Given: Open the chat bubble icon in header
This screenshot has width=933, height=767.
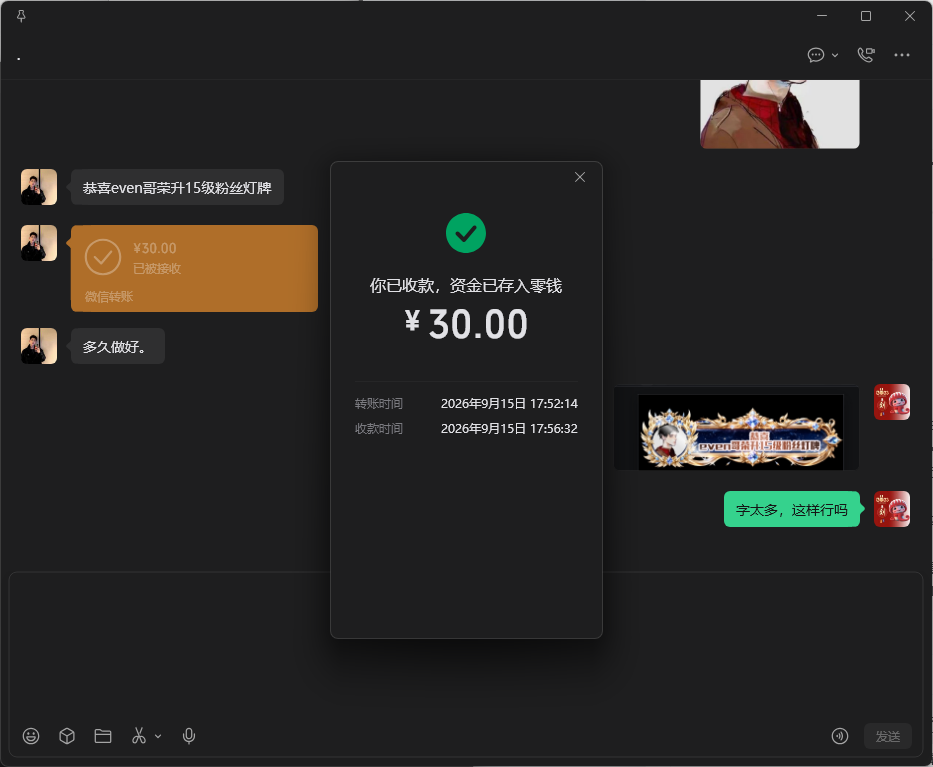Looking at the screenshot, I should 815,55.
